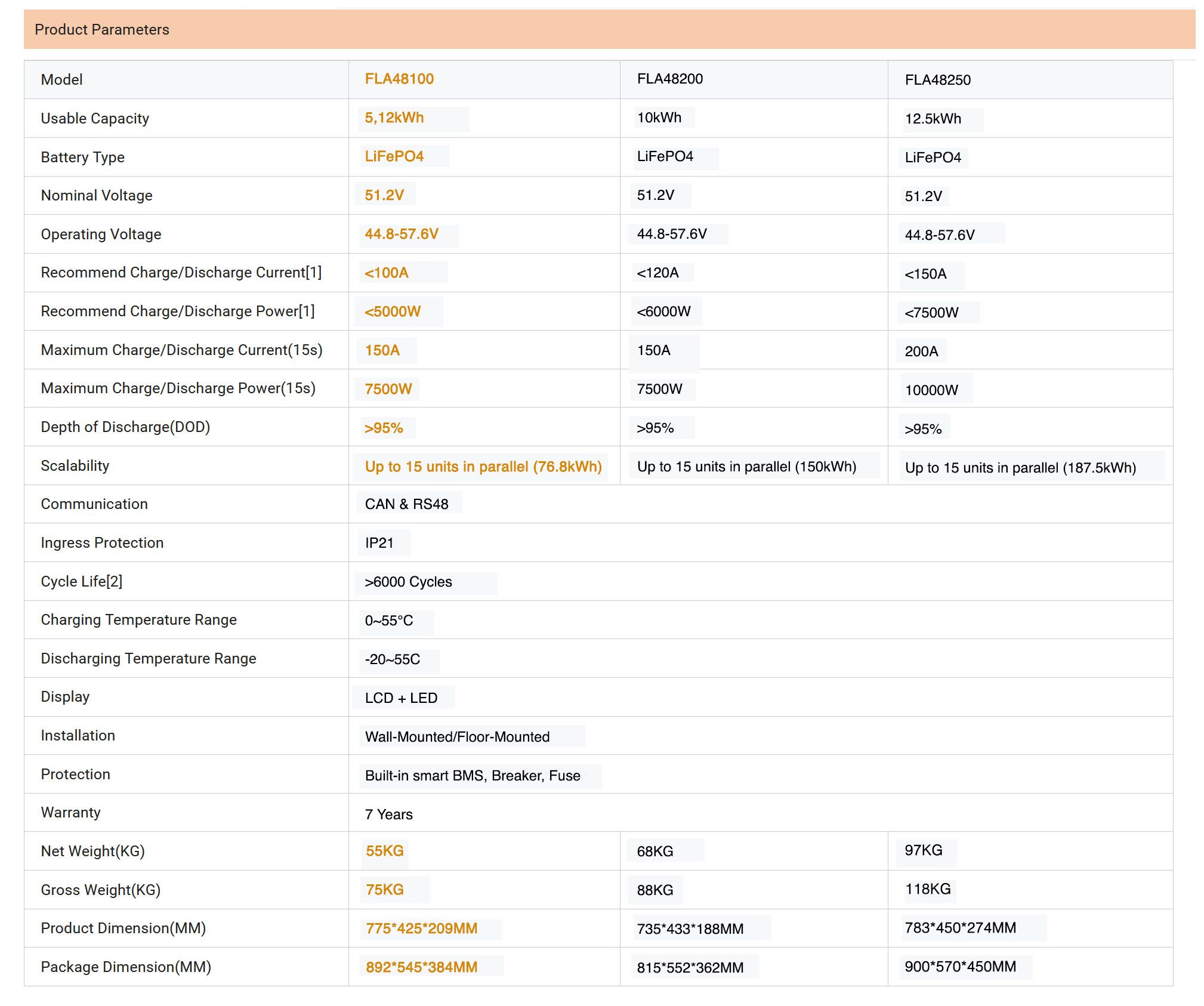Click the 10000W maximum power value
Viewport: 1204px width, 1006px height.
click(931, 390)
